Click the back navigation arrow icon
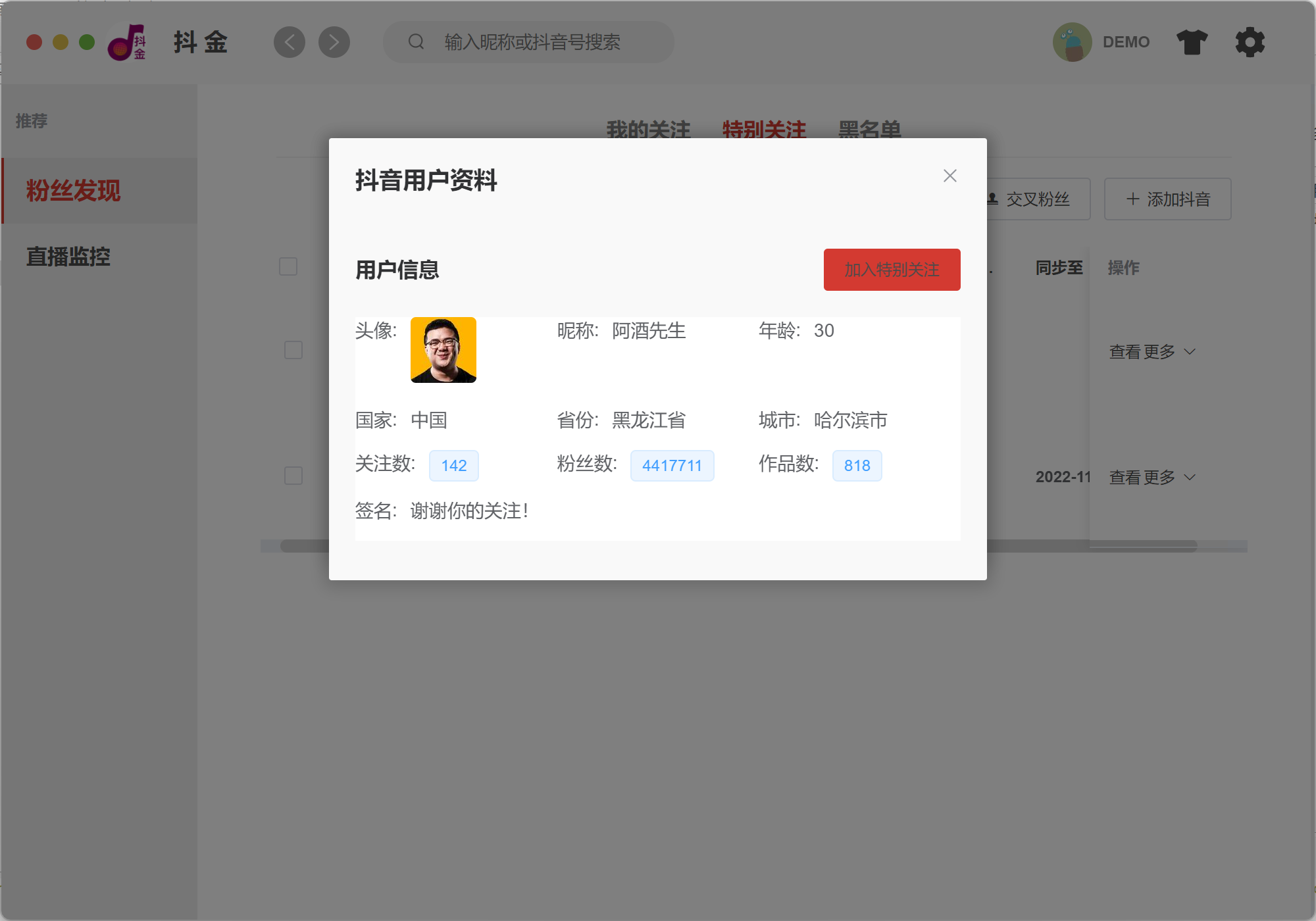Screen dimensions: 1316x921 pos(290,42)
